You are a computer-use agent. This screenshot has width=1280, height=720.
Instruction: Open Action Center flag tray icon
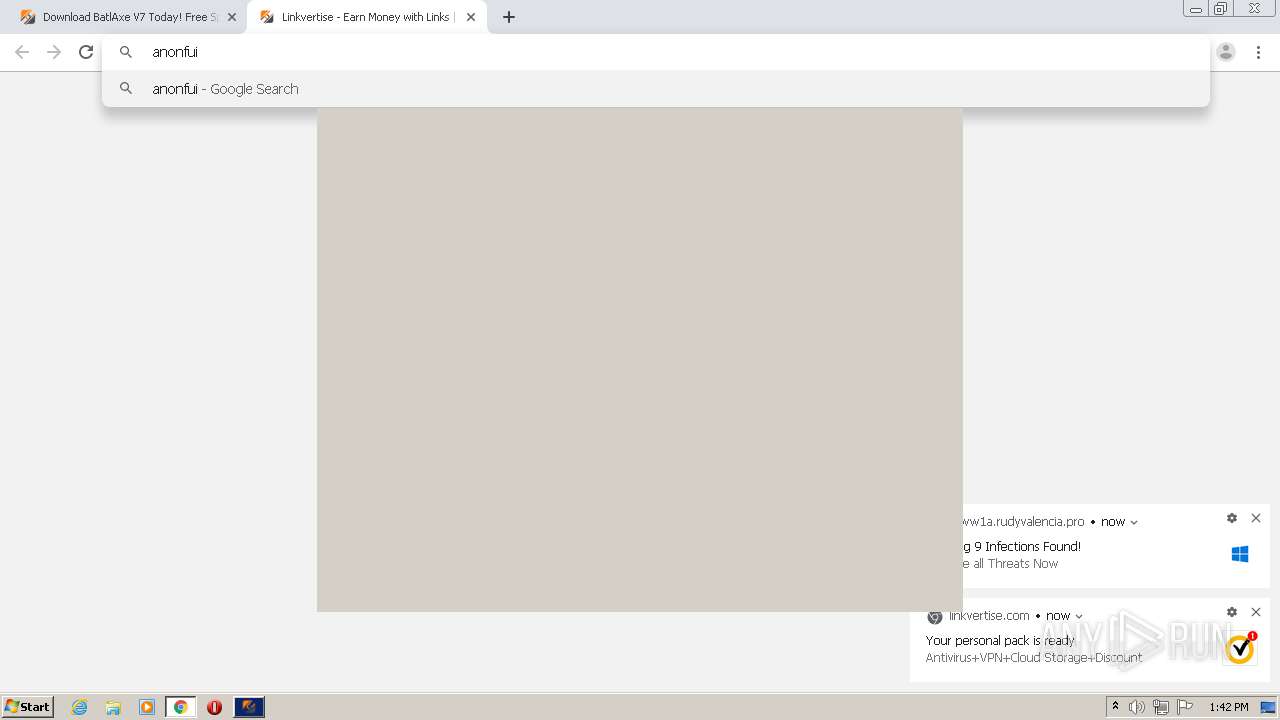(1184, 707)
